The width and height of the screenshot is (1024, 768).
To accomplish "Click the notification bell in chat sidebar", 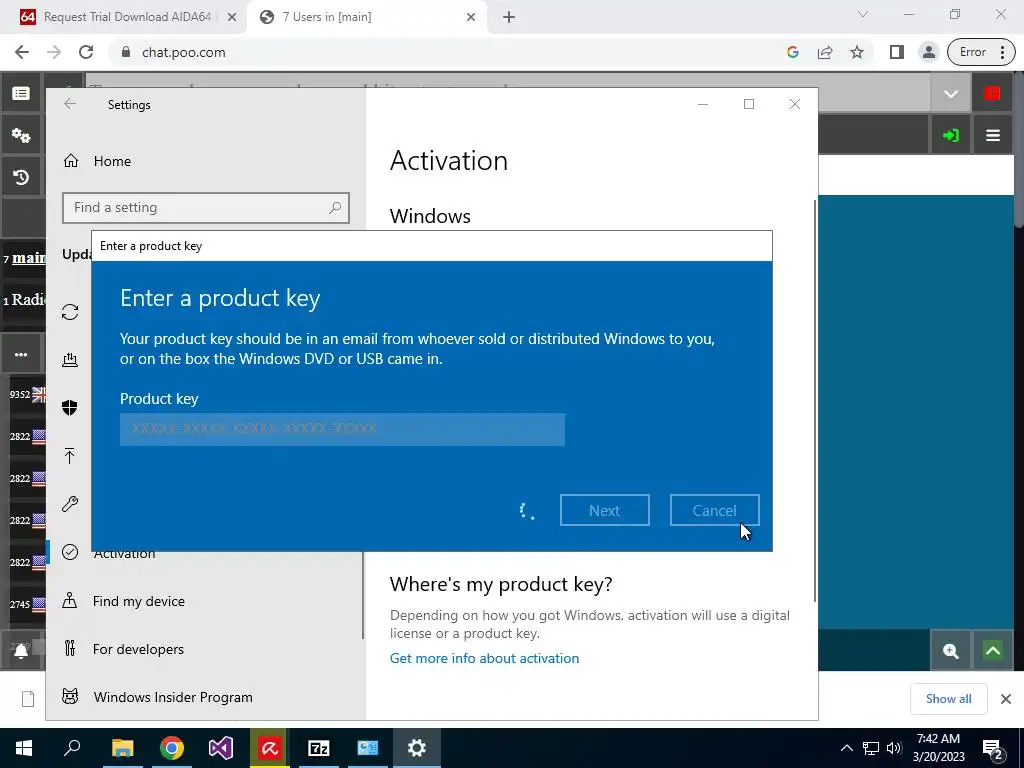I will [x=21, y=650].
